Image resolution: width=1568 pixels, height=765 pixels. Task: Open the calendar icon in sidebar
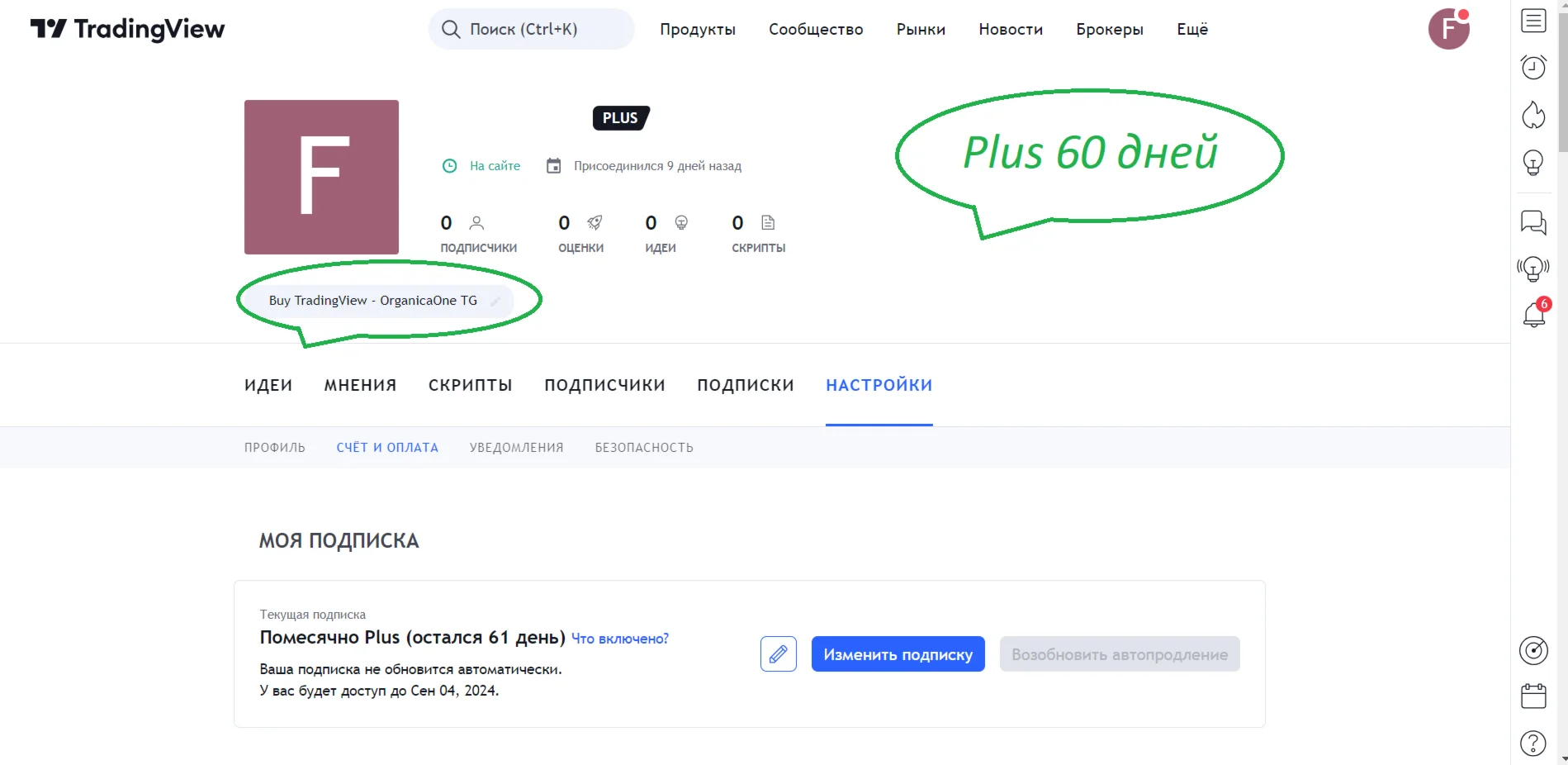point(1533,696)
